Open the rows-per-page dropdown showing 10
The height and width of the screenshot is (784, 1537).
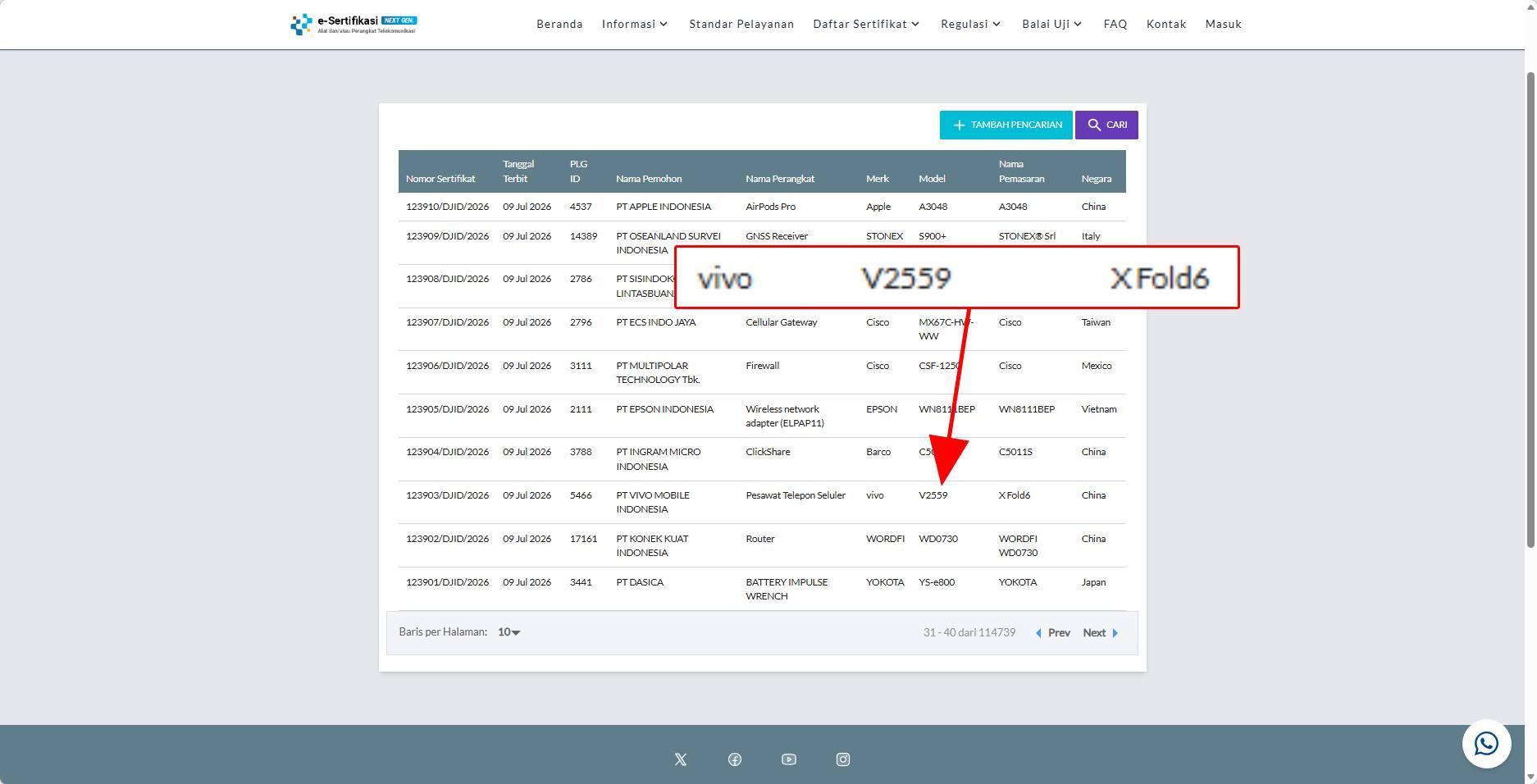click(509, 632)
